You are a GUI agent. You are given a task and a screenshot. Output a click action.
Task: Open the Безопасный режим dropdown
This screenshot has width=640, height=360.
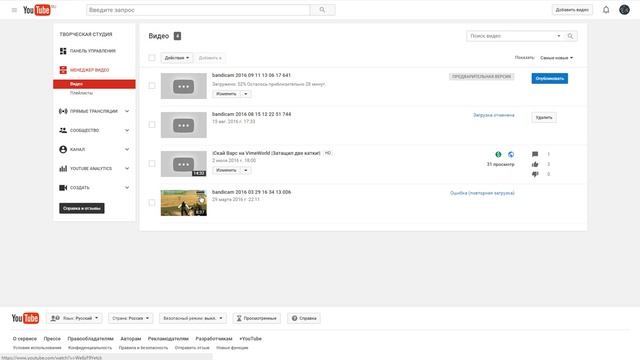coord(193,318)
